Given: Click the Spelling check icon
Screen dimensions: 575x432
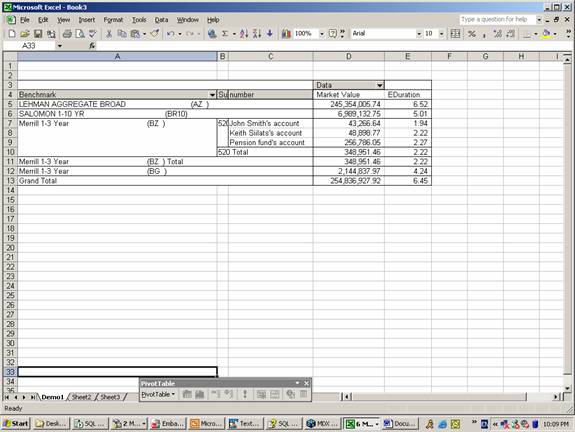Looking at the screenshot, I should pos(92,34).
